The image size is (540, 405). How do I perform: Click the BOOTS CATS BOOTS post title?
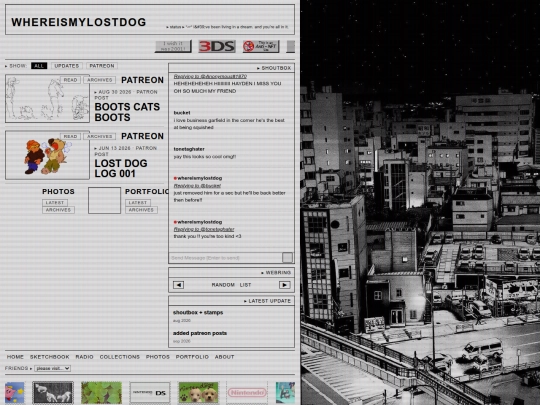[127, 112]
